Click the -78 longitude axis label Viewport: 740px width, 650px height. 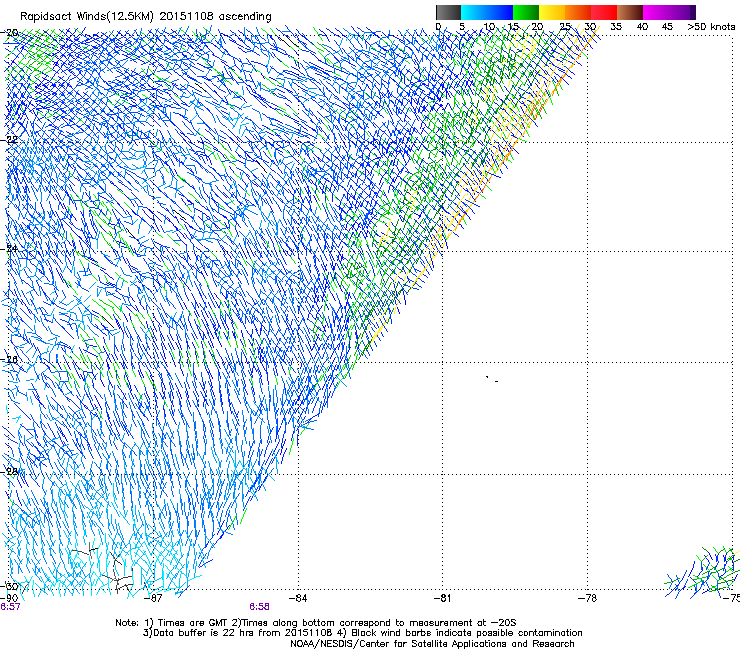point(587,598)
